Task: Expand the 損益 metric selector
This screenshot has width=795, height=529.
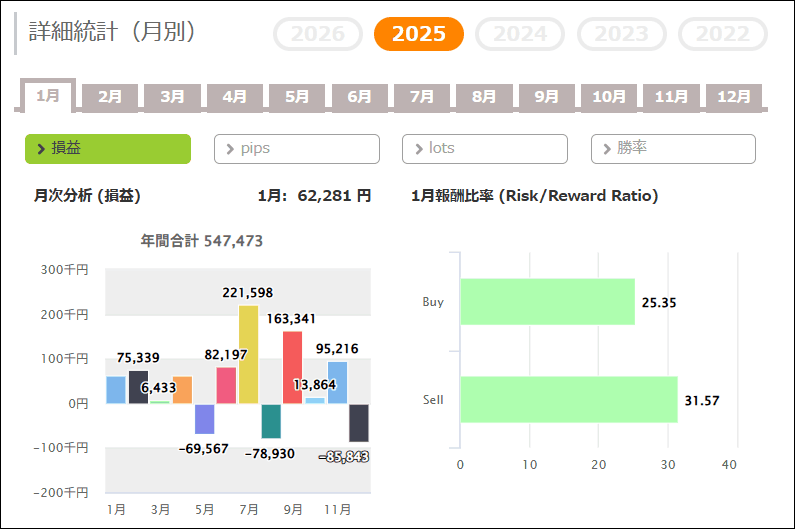Action: pos(108,148)
